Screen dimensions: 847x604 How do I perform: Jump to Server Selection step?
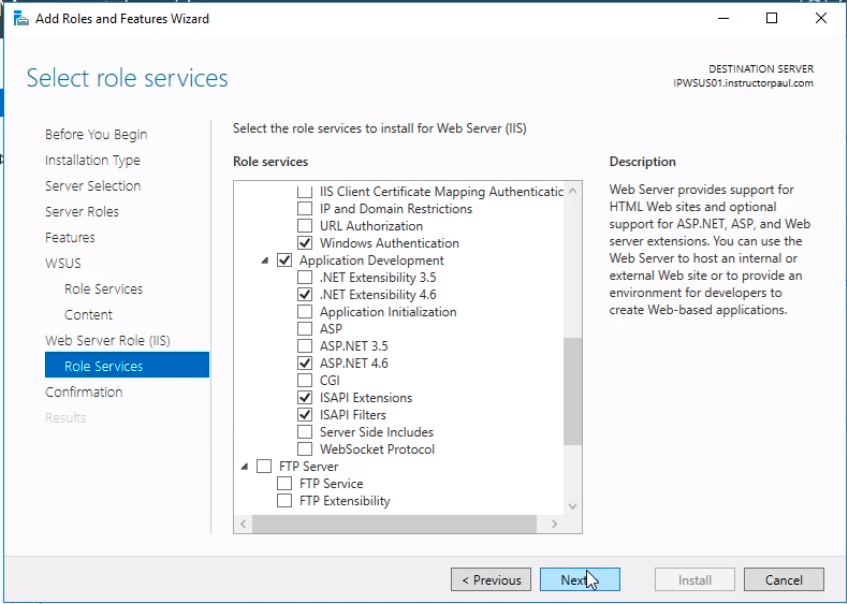[x=93, y=186]
